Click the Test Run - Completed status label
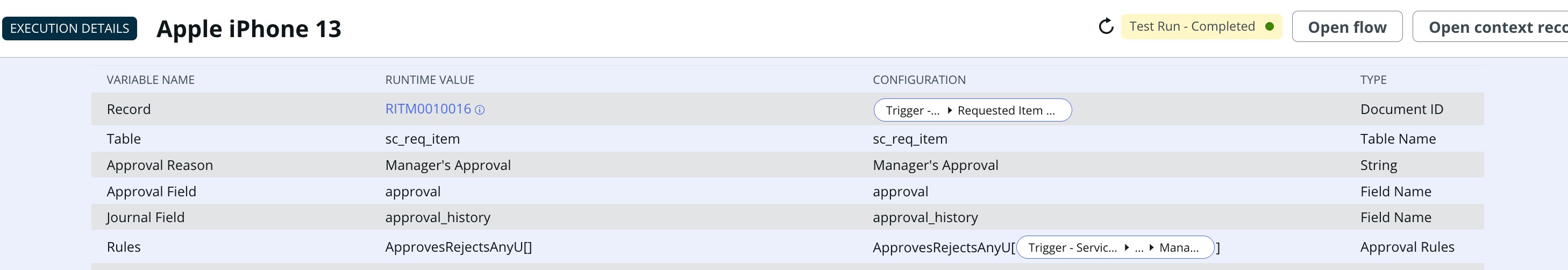Image resolution: width=1568 pixels, height=270 pixels. coord(1192,26)
